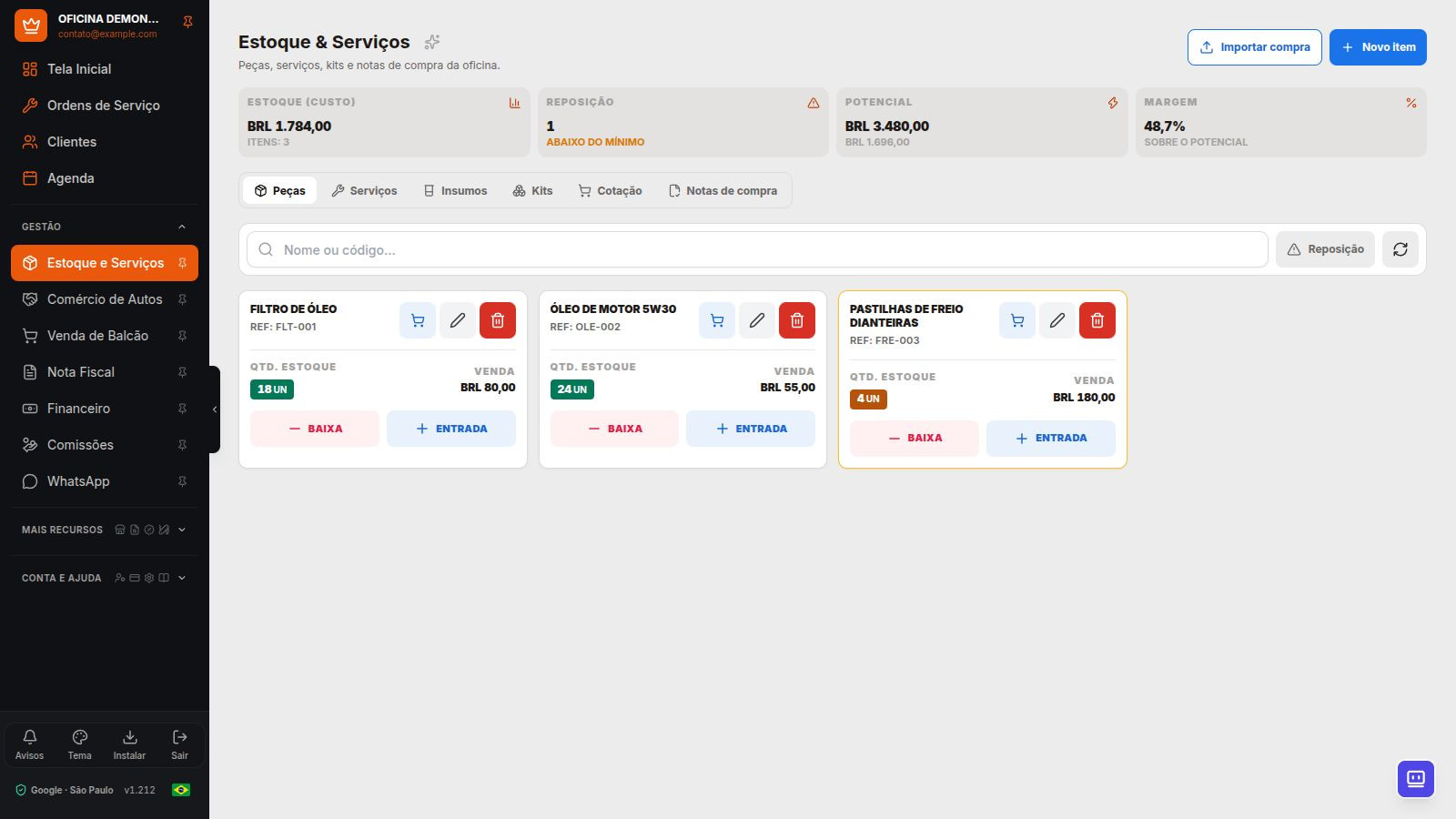Click Baixa on Filtro de Óleo
This screenshot has width=1456, height=819.
point(315,429)
